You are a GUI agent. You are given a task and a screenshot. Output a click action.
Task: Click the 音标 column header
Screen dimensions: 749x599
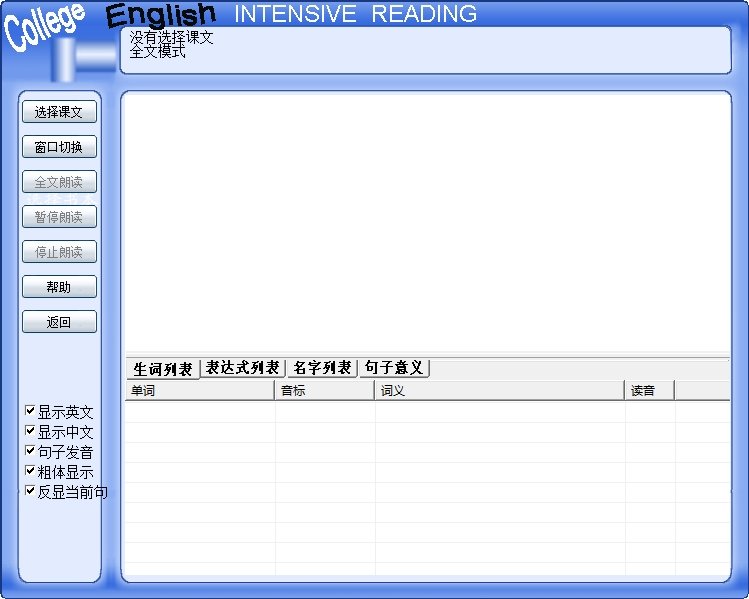324,391
